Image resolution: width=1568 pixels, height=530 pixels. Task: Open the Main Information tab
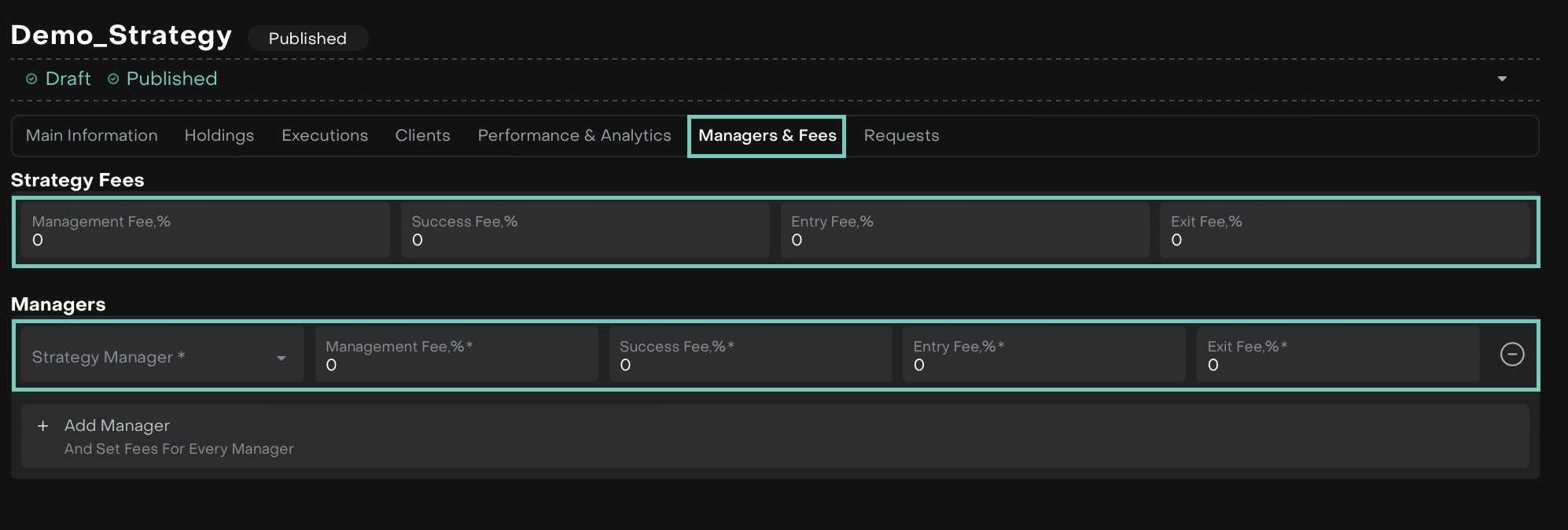click(x=91, y=136)
